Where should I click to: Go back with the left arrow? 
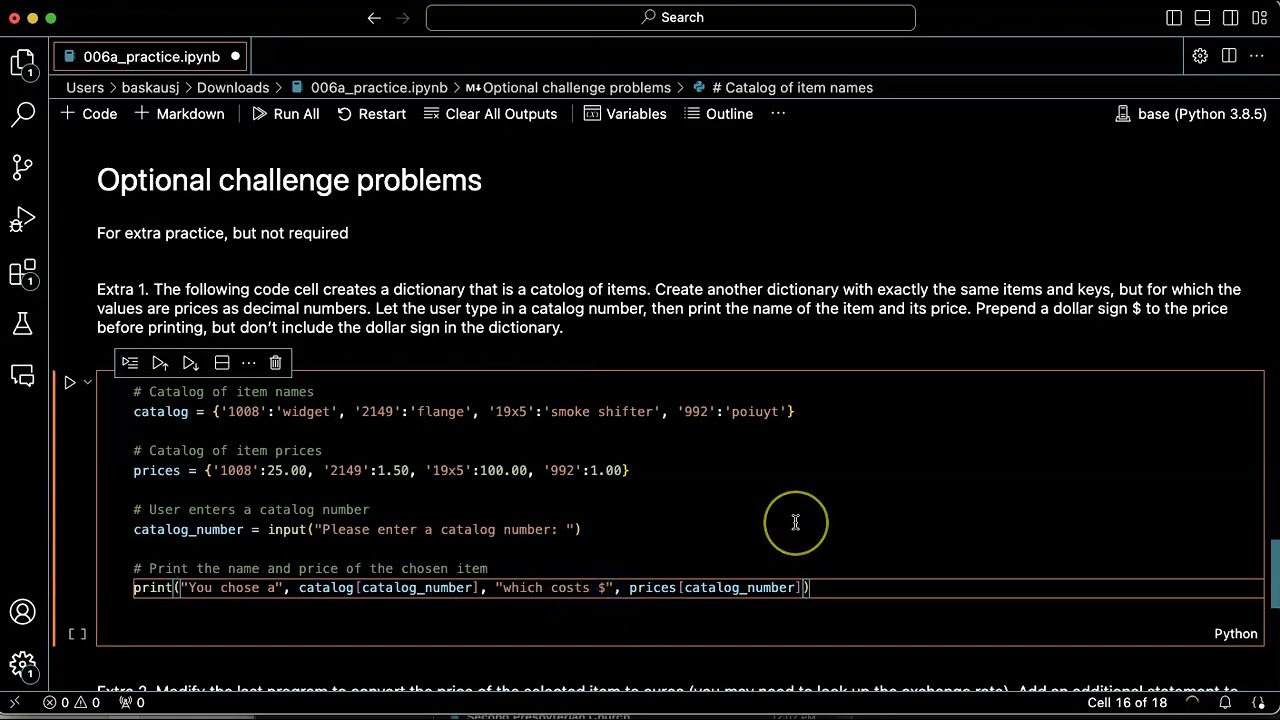coord(374,18)
